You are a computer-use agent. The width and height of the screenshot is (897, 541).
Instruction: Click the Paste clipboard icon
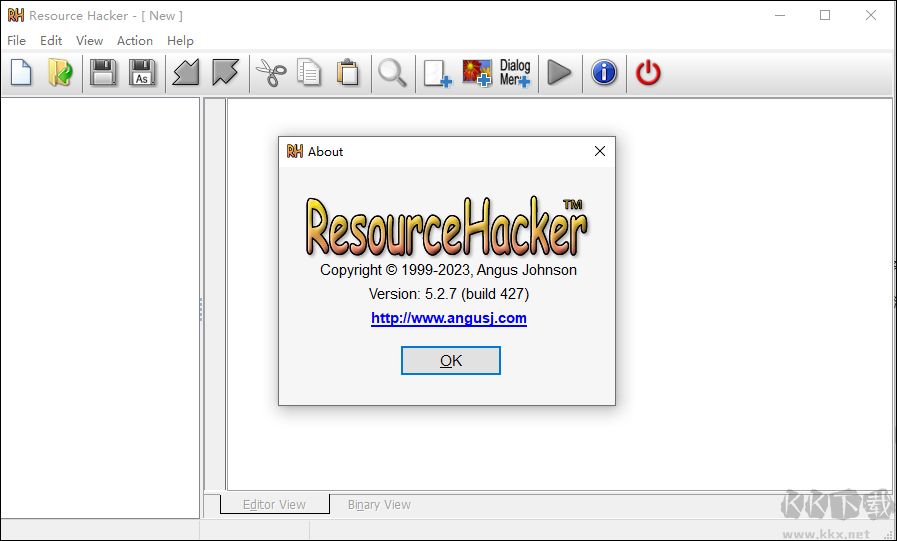[x=348, y=73]
